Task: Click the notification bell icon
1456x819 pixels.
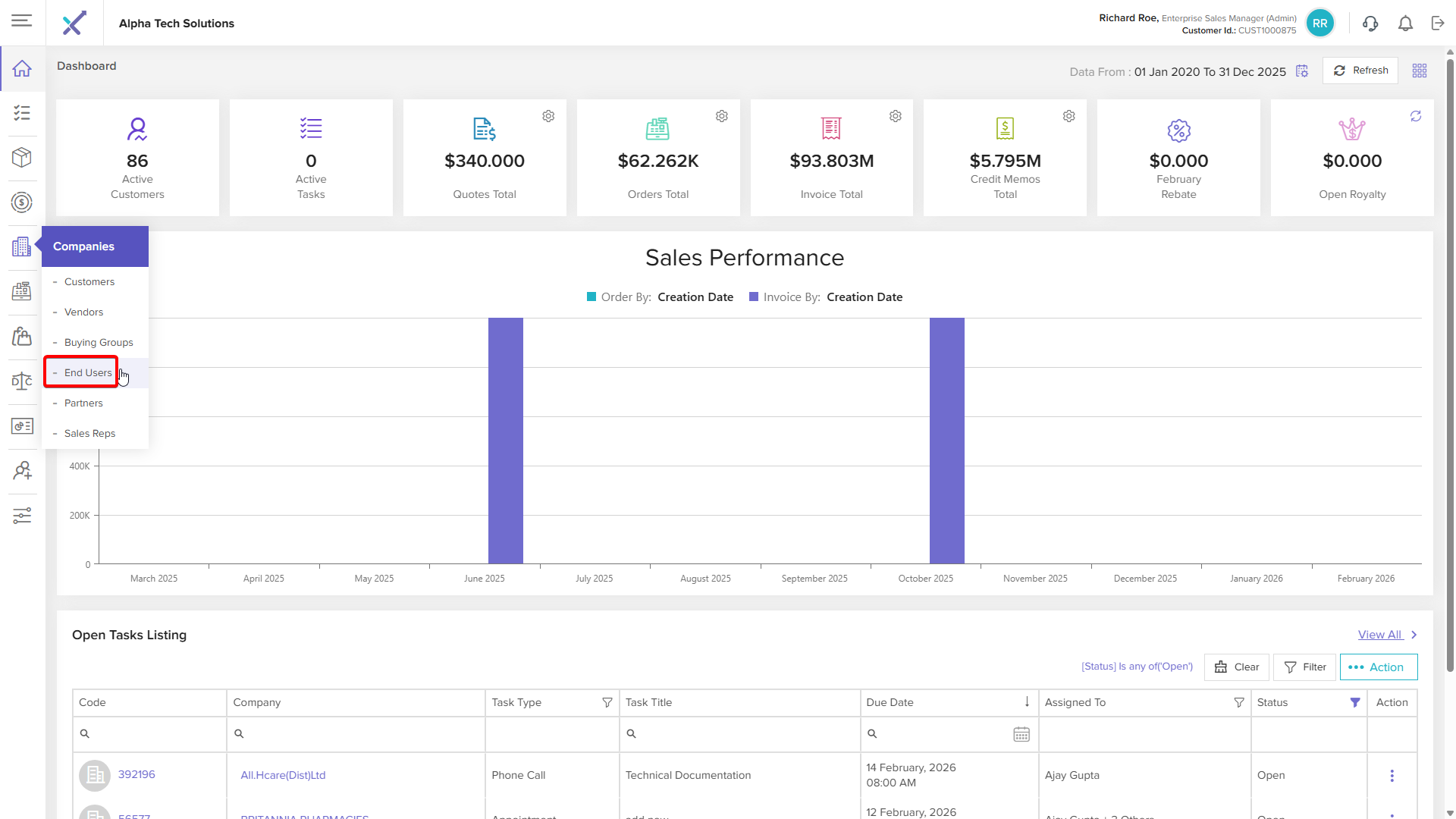Action: pyautogui.click(x=1405, y=24)
